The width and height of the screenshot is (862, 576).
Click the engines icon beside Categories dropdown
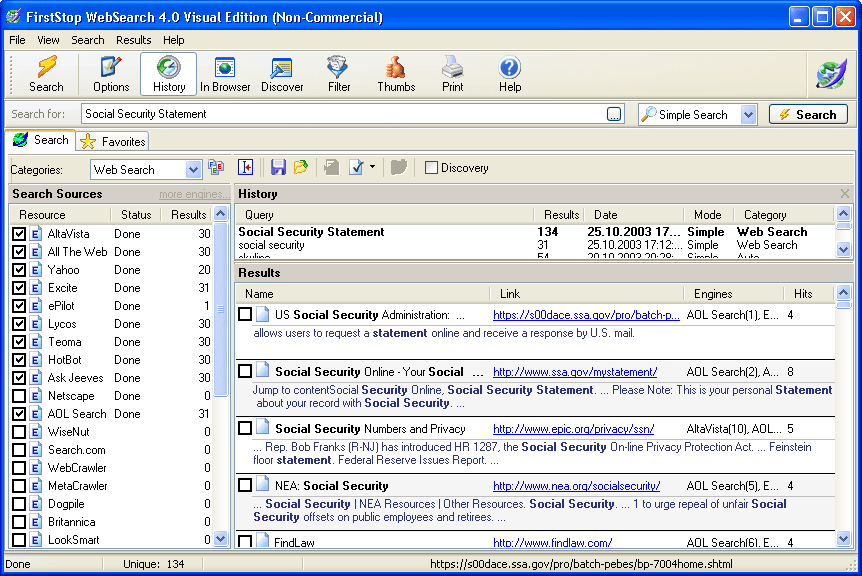coord(216,168)
